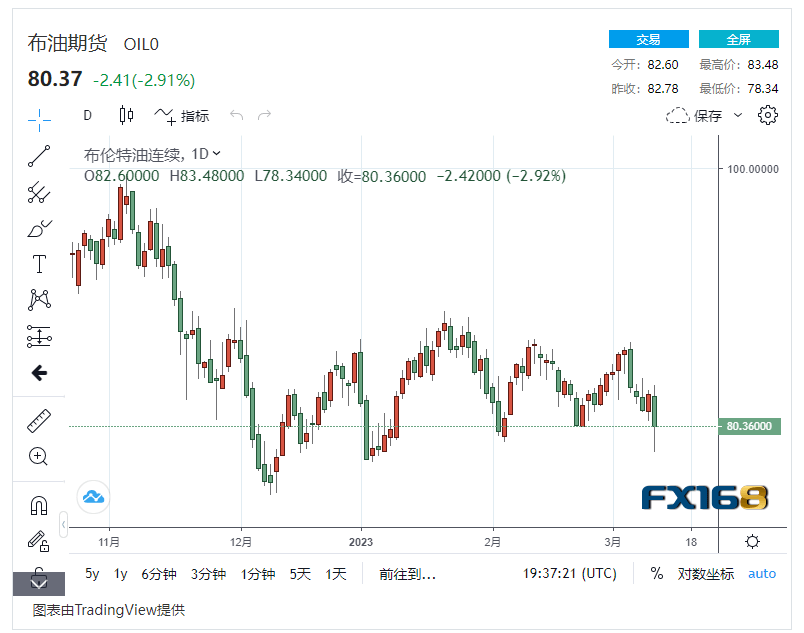
Task: Select the brush drawing tool
Action: pos(39,228)
